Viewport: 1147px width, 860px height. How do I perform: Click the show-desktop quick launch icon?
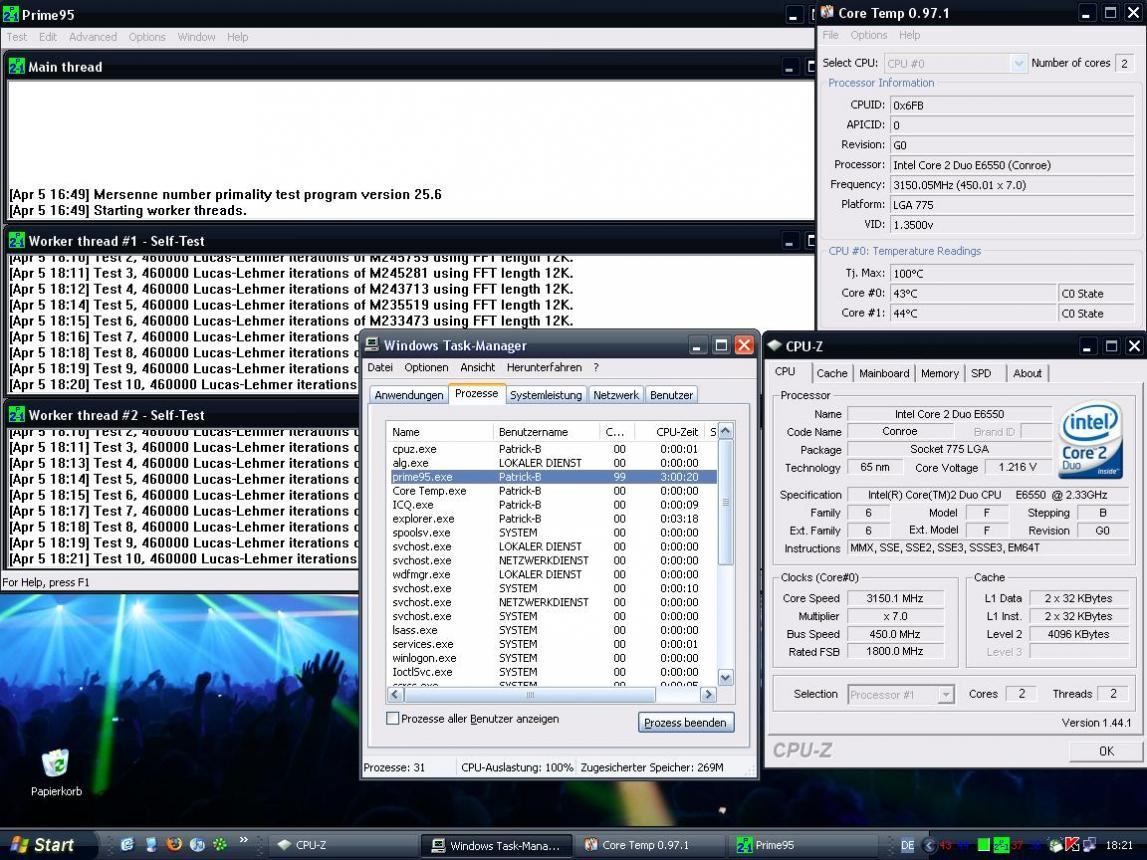(x=151, y=844)
